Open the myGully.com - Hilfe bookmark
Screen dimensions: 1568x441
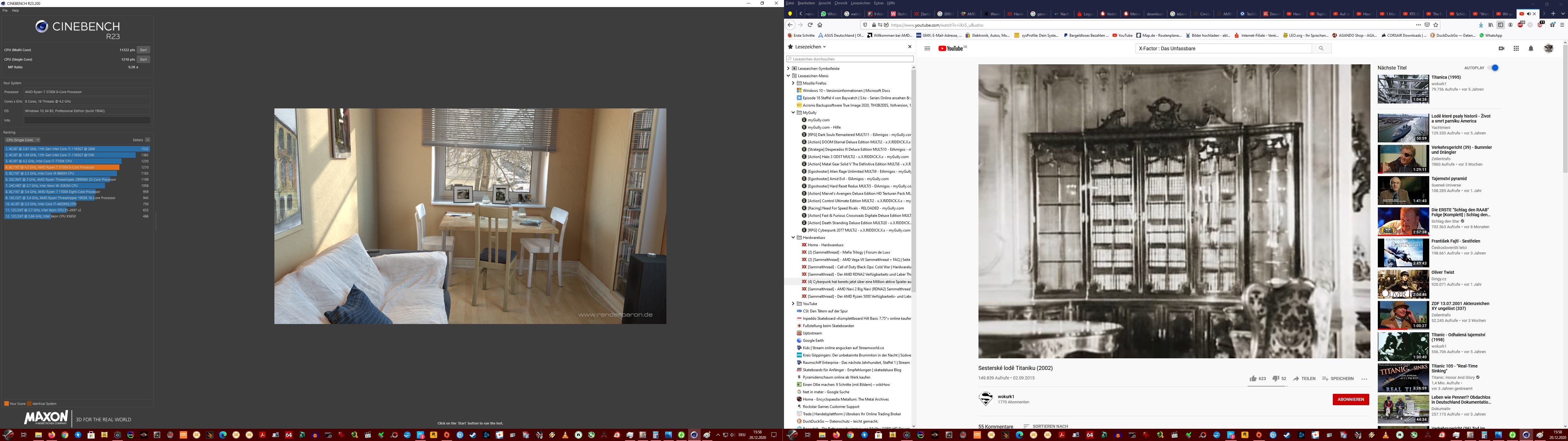click(824, 127)
